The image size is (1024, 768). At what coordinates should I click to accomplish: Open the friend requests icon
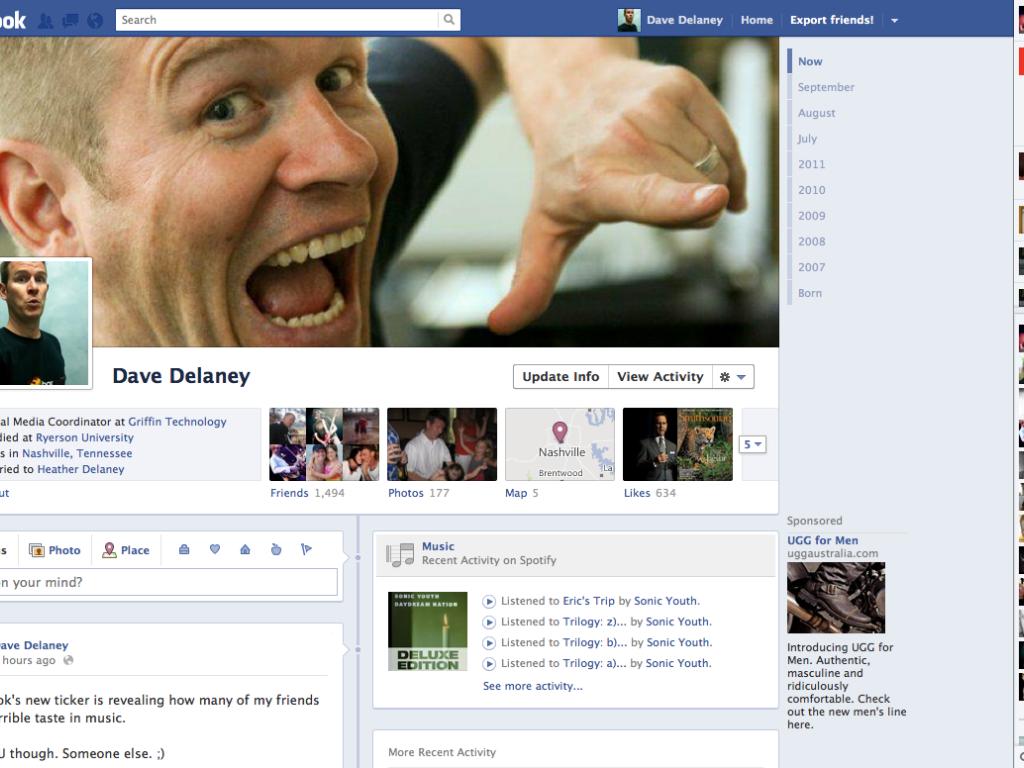pos(45,20)
